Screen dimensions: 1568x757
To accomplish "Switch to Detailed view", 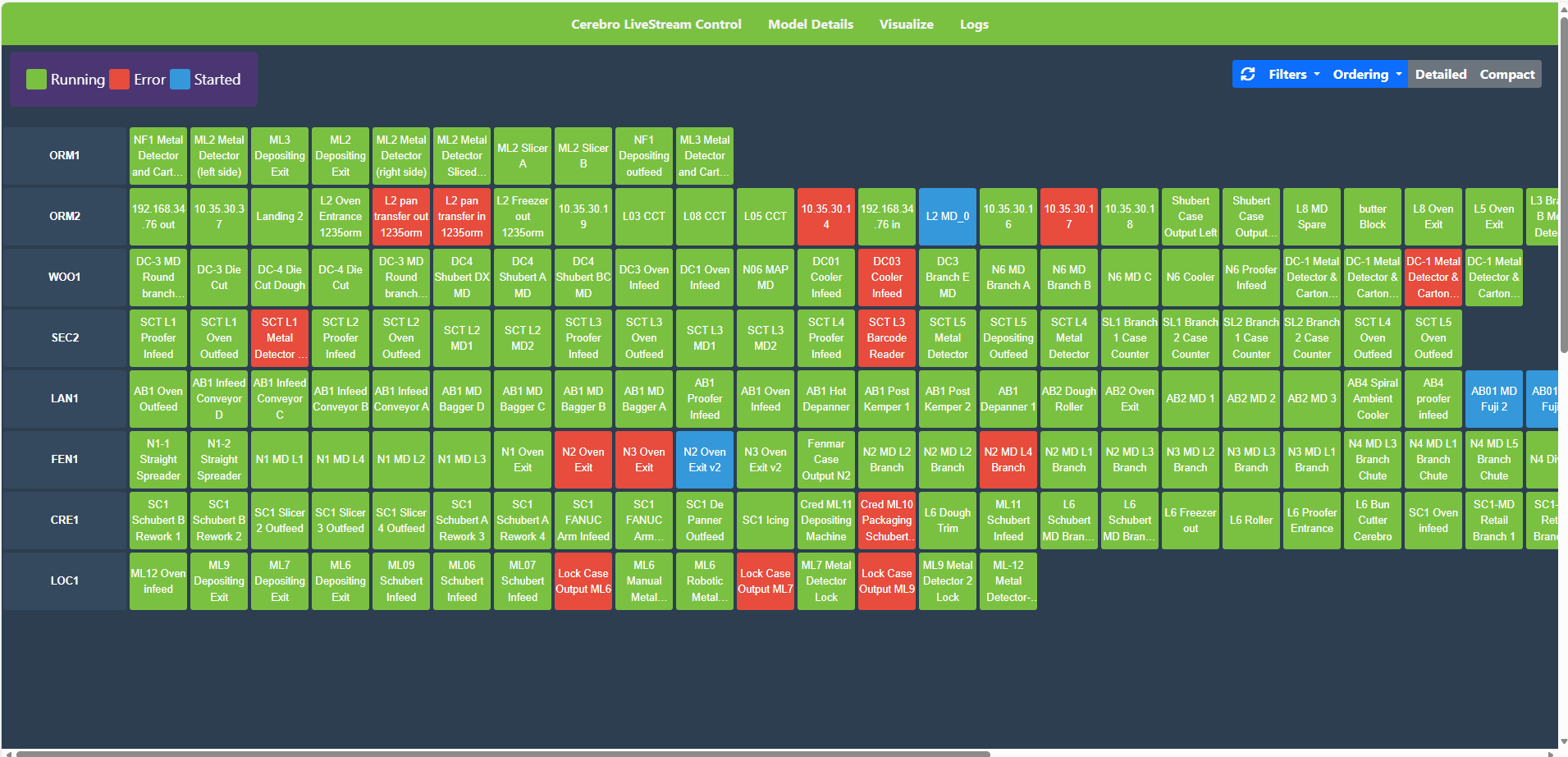I will [1440, 74].
